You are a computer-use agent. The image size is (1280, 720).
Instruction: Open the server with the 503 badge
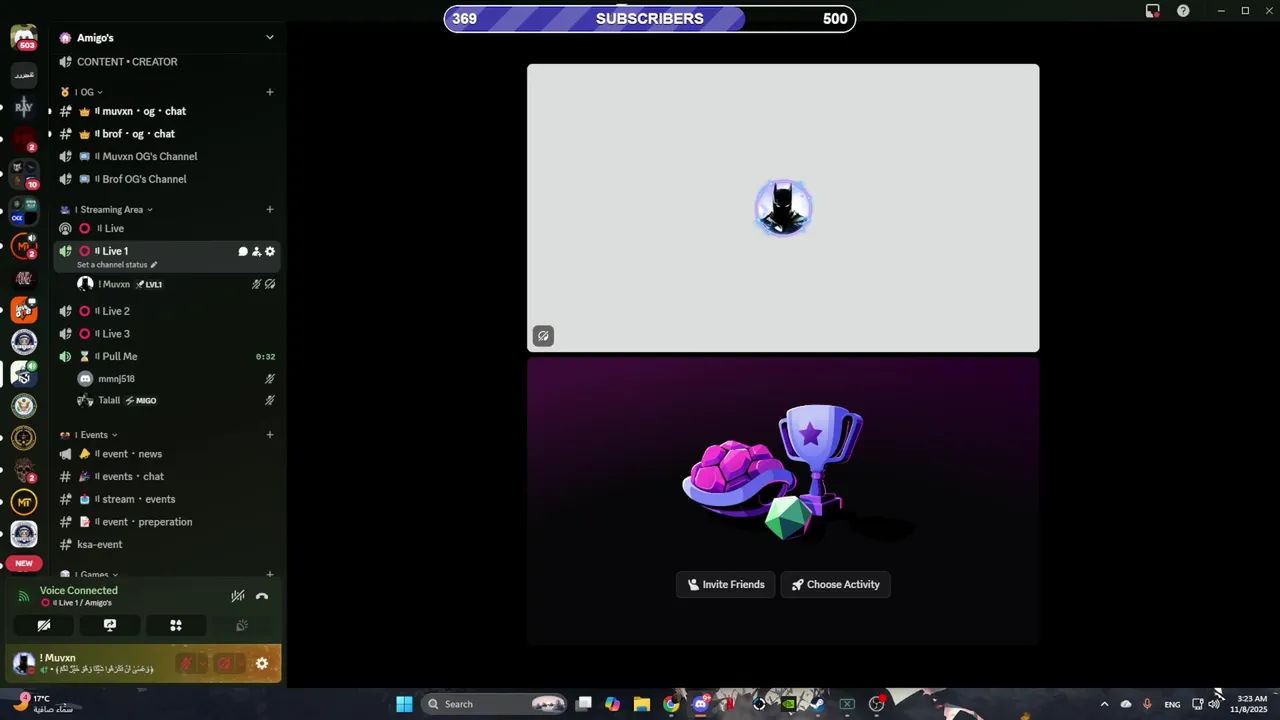24,38
